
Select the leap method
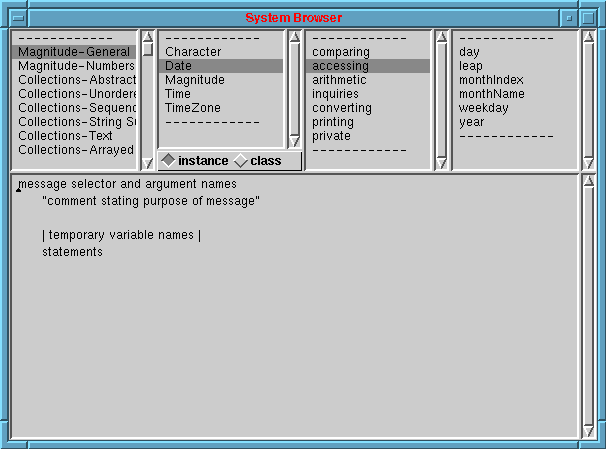click(x=514, y=66)
